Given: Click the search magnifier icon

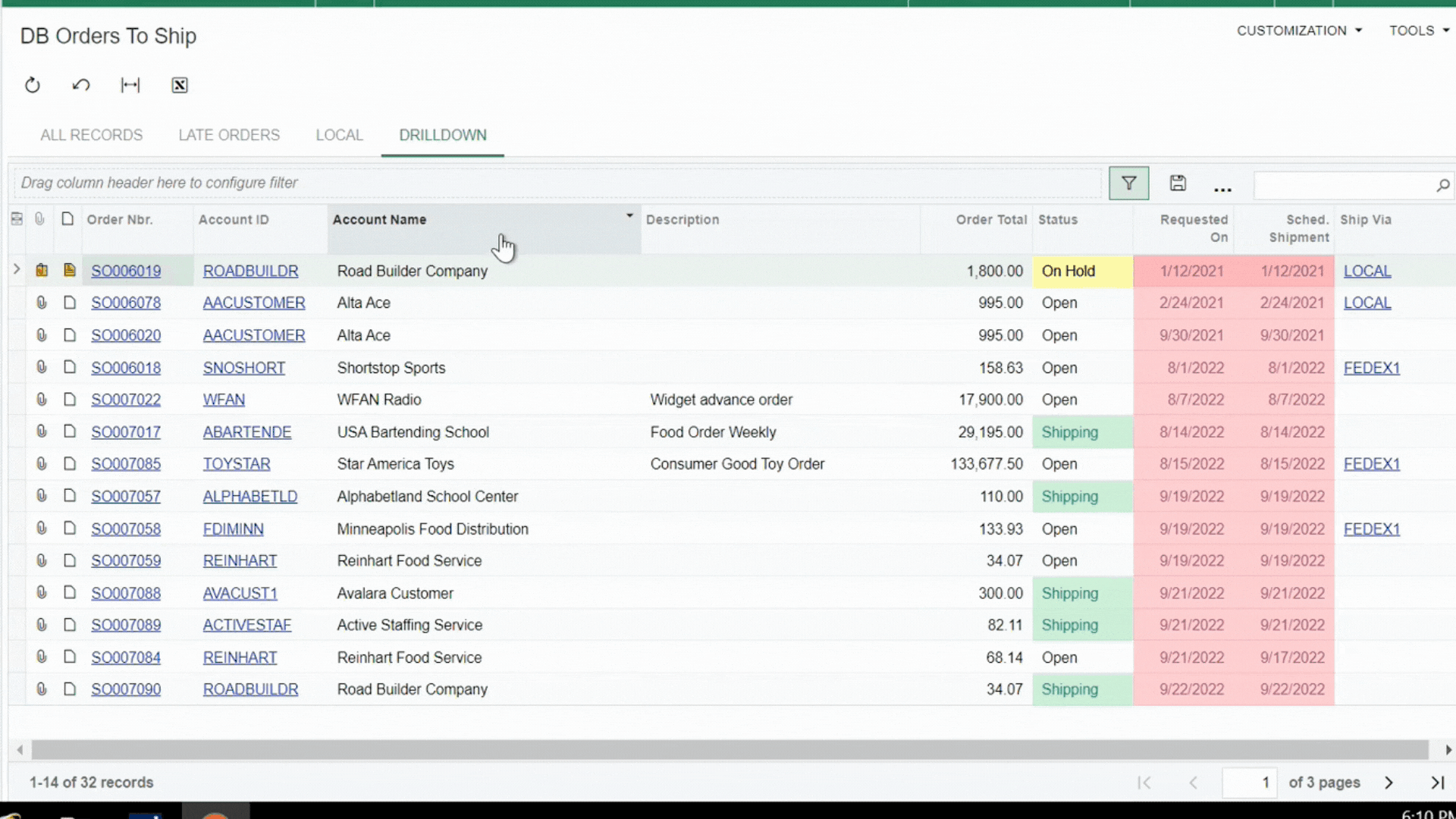Looking at the screenshot, I should click(1442, 185).
